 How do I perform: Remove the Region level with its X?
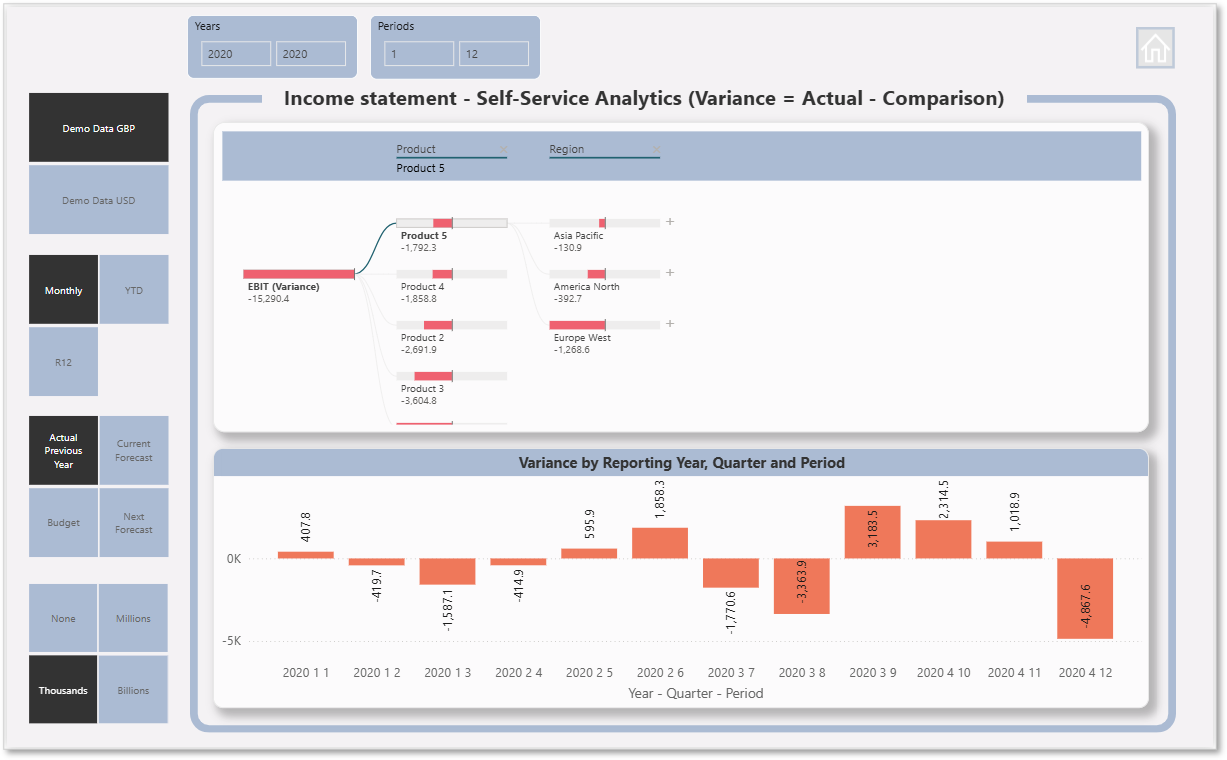656,150
